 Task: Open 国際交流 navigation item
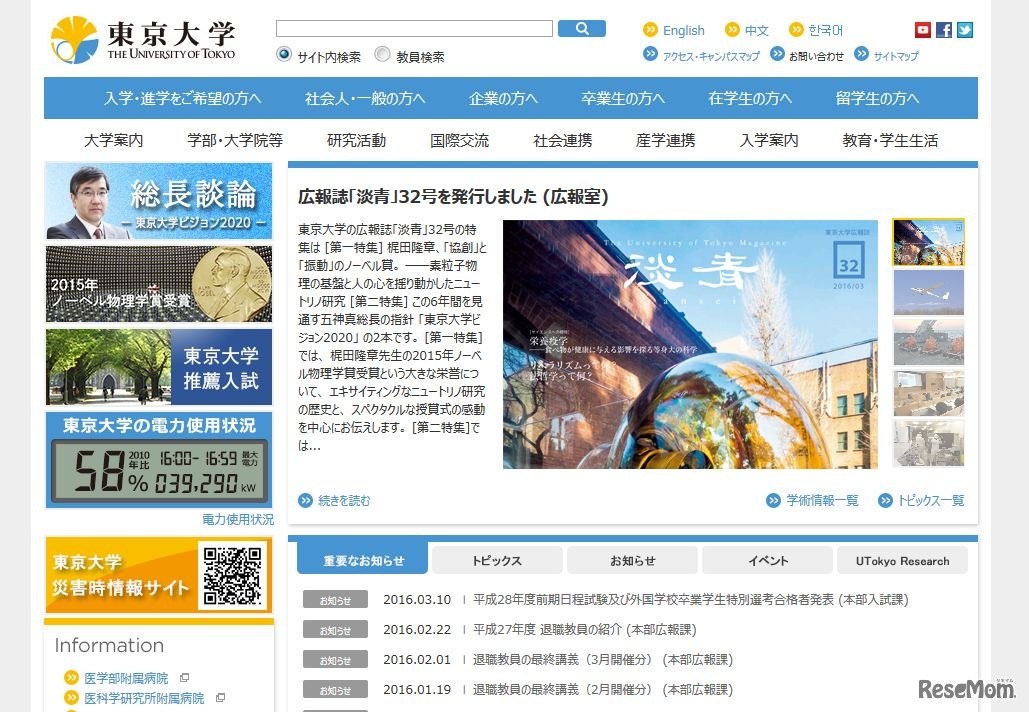pos(459,140)
